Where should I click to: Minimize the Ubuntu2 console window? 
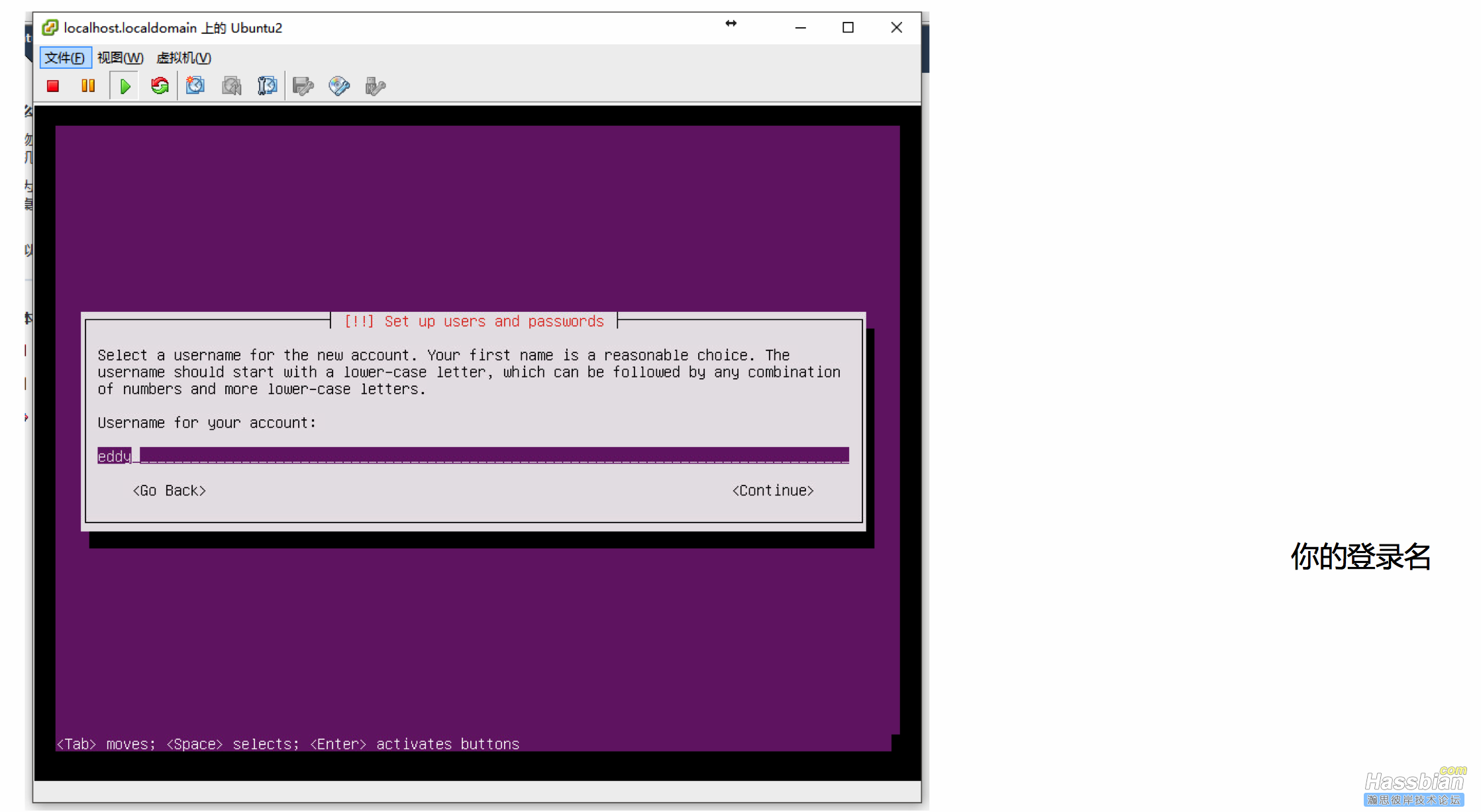click(x=801, y=27)
